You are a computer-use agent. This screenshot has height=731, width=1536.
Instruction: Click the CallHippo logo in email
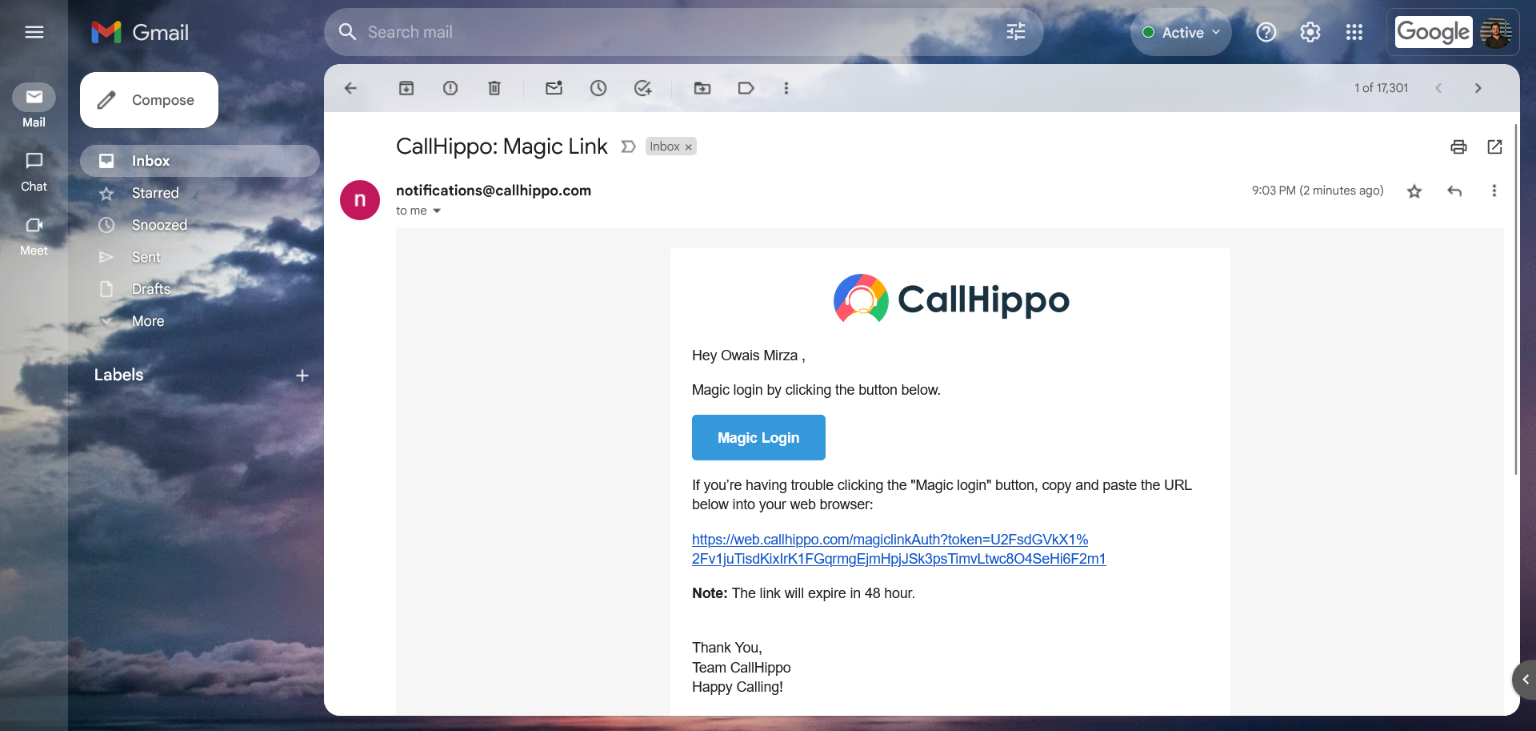(x=951, y=299)
